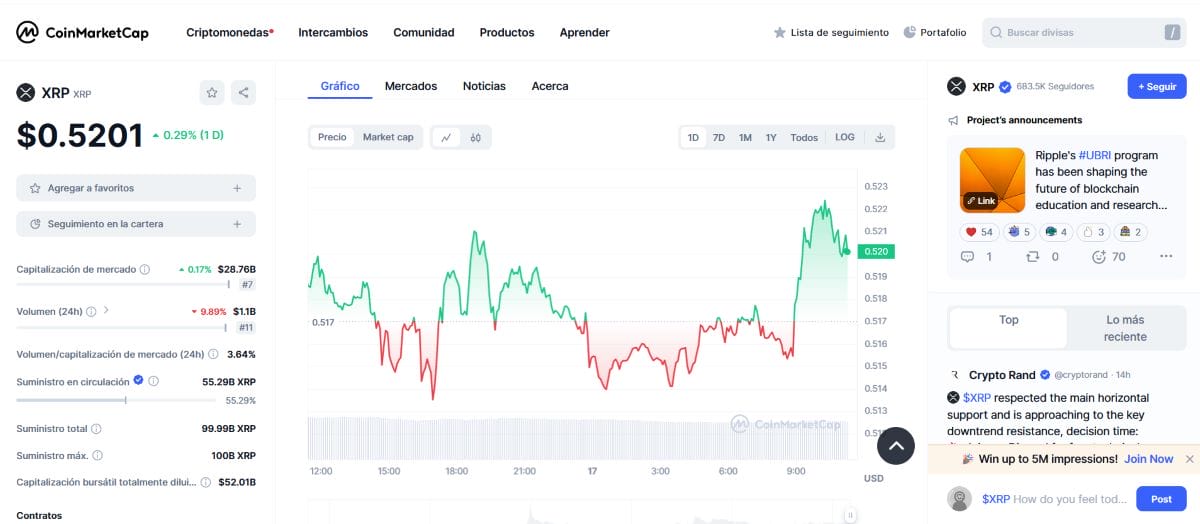The width and height of the screenshot is (1200, 524).
Task: Open info icon for Suministro máx.
Action: point(97,455)
